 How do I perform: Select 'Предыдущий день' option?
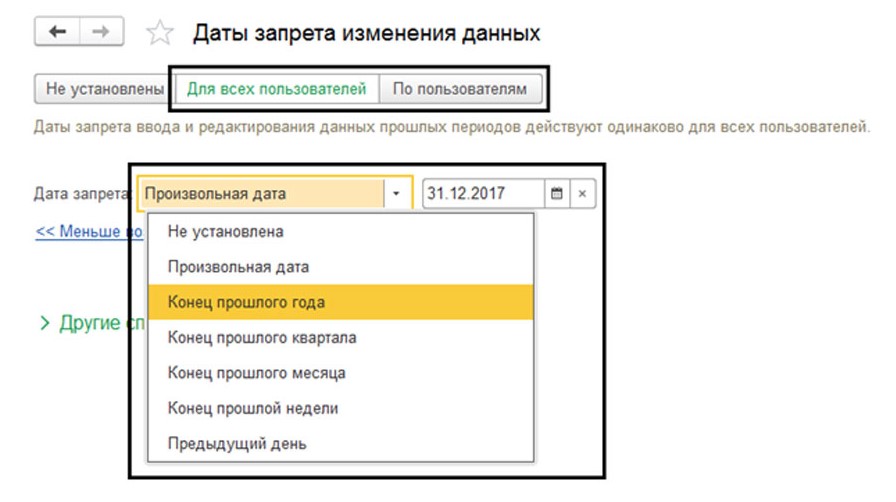237,442
